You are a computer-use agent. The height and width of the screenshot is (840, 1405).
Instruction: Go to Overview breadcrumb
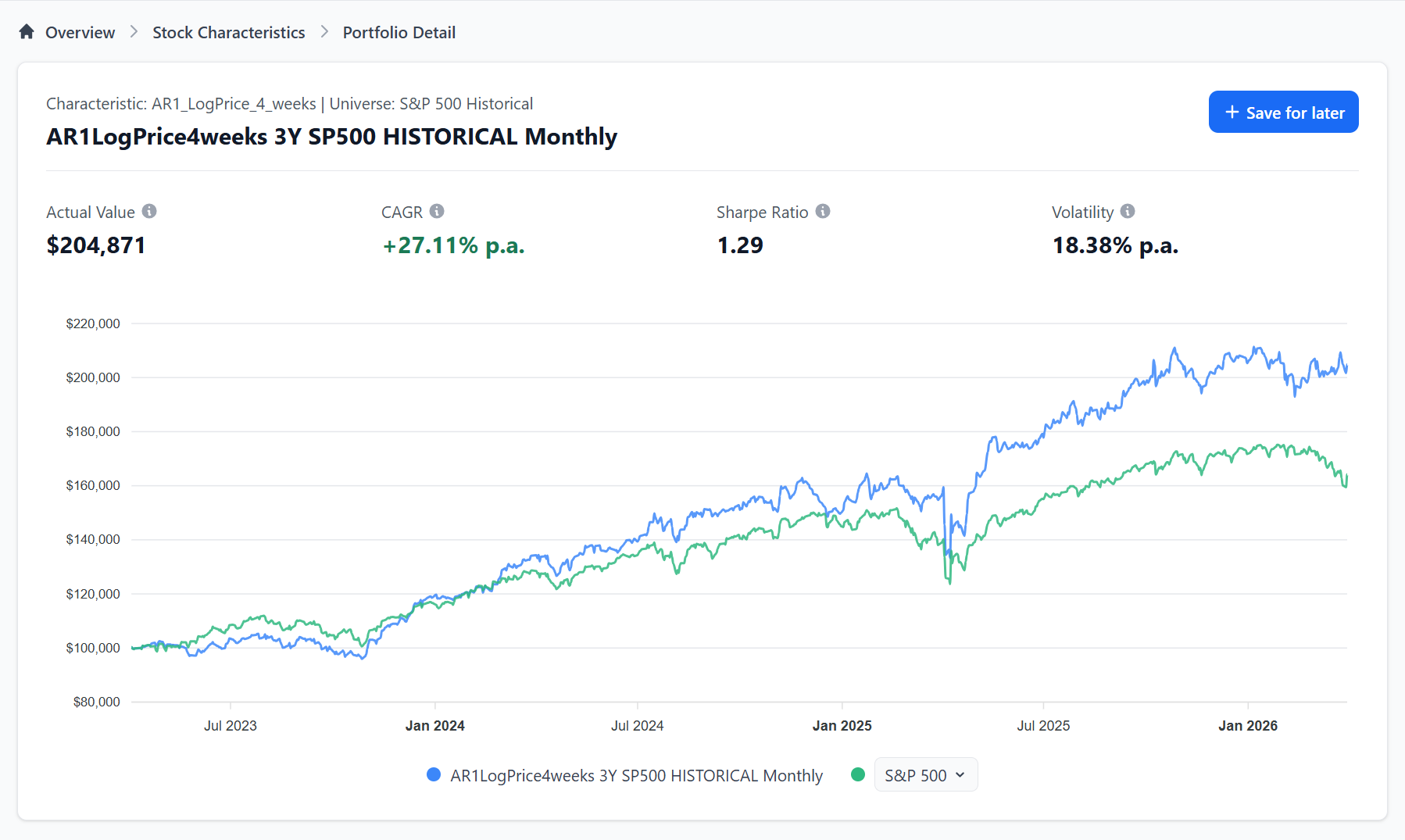click(x=80, y=33)
